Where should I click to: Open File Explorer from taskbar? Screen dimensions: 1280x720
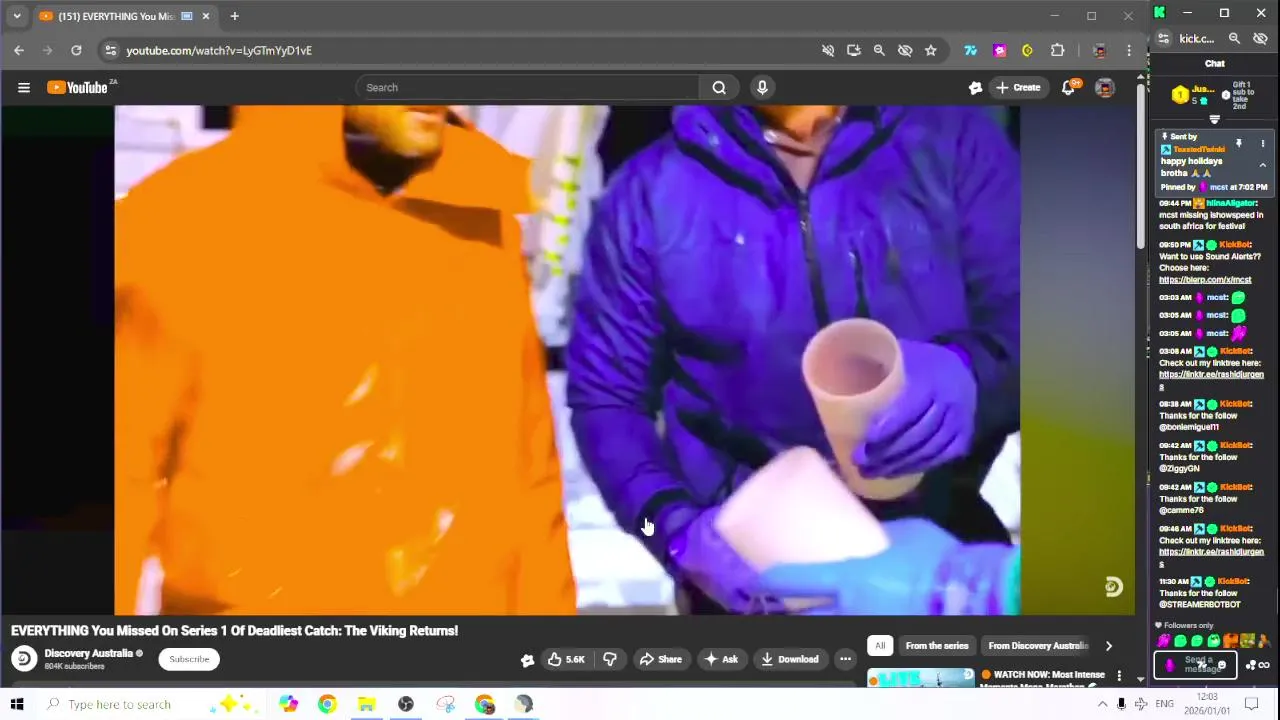(366, 705)
